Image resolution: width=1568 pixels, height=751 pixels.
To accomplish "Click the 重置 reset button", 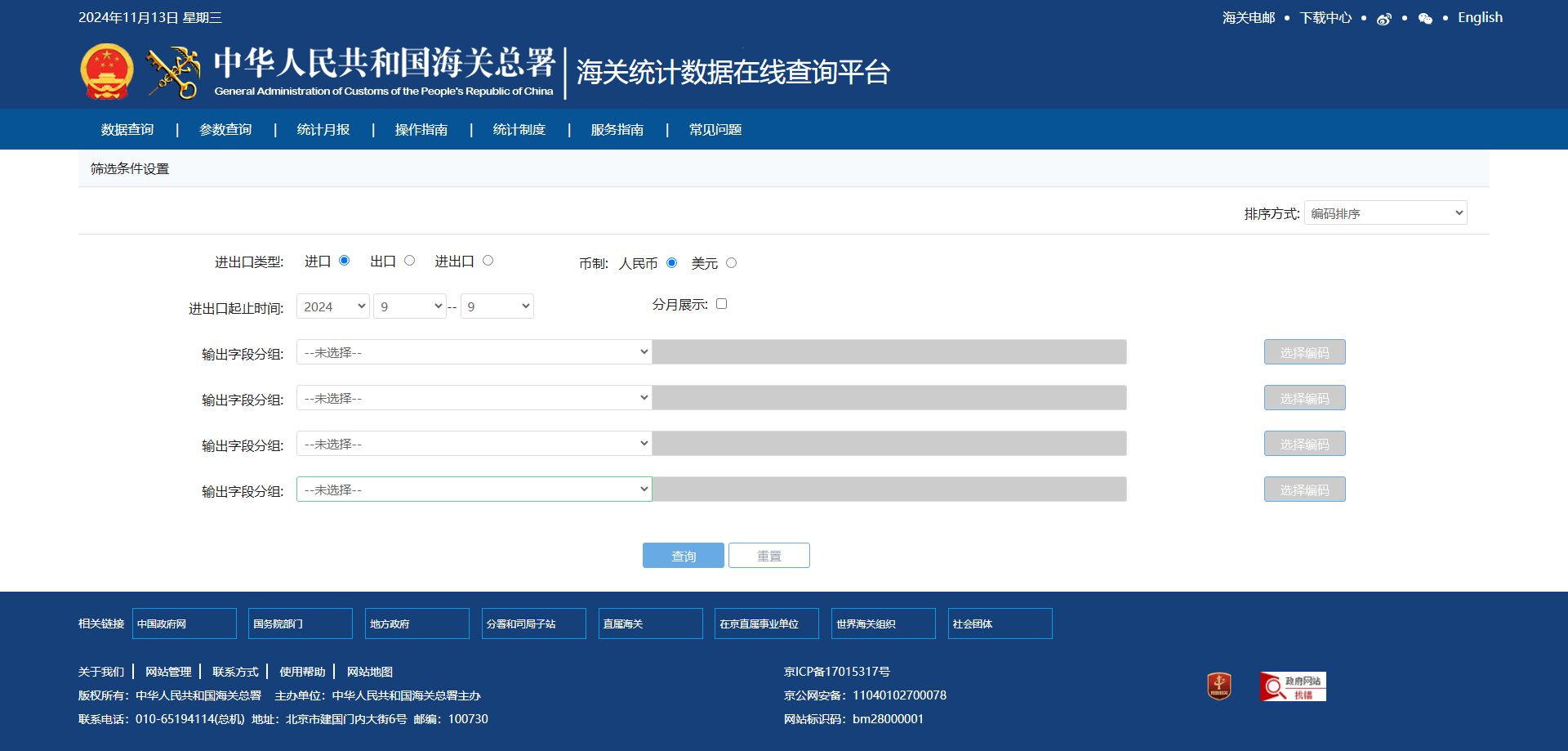I will click(769, 556).
